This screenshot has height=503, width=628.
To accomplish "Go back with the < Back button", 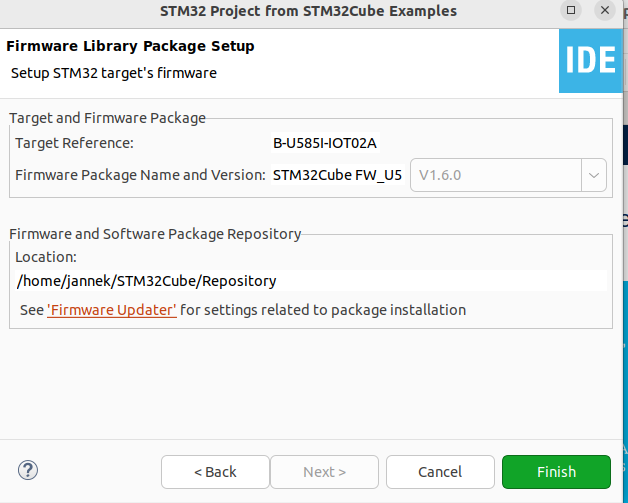I will [215, 472].
